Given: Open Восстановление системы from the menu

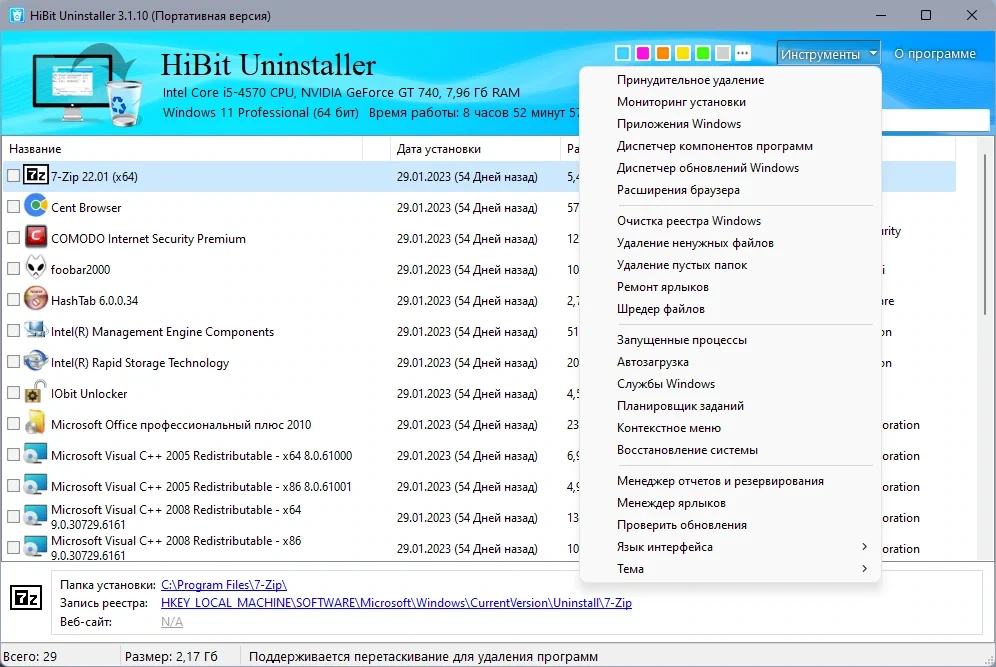Looking at the screenshot, I should click(x=687, y=450).
